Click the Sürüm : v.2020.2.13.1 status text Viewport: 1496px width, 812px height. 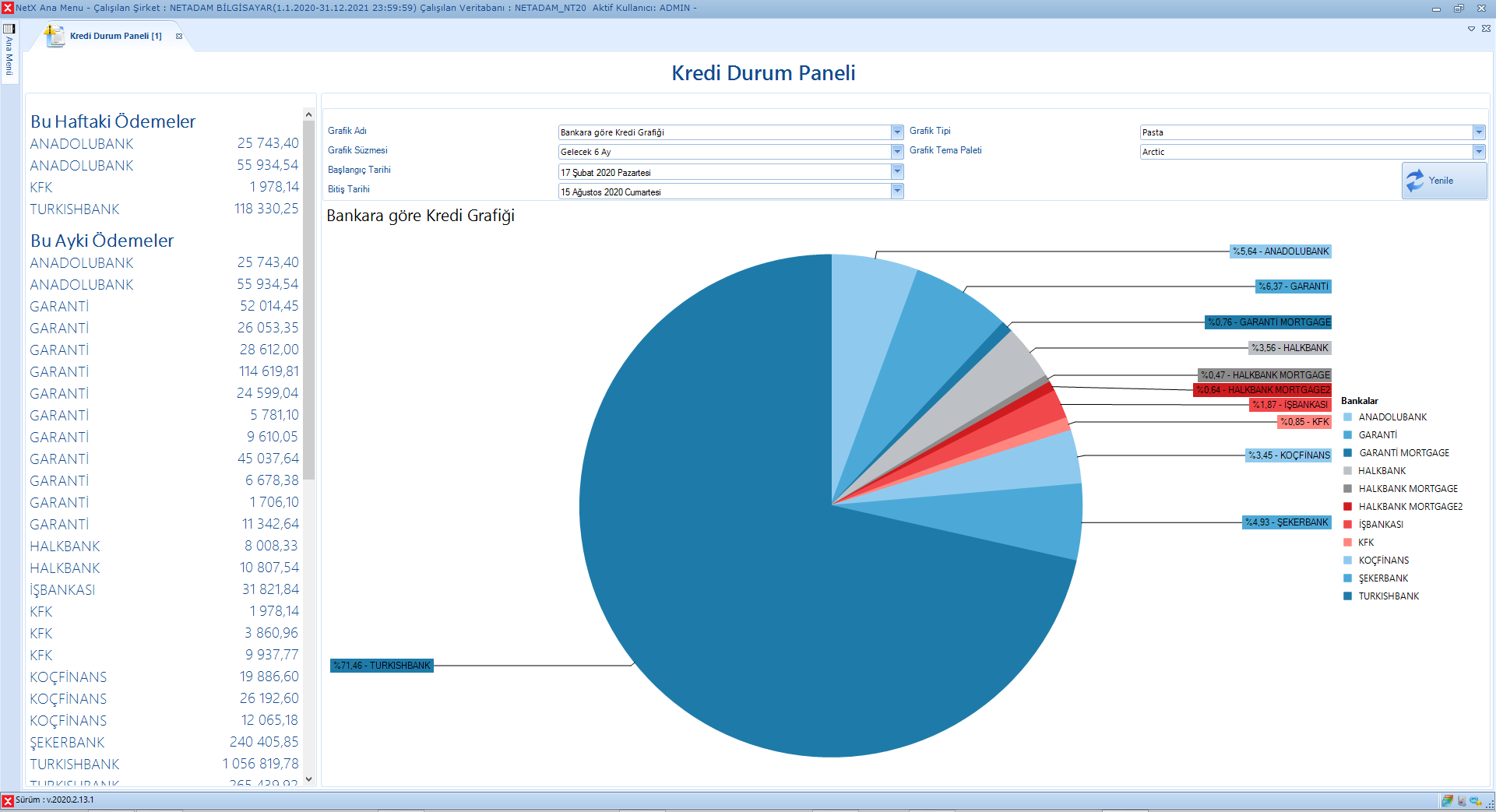(55, 800)
